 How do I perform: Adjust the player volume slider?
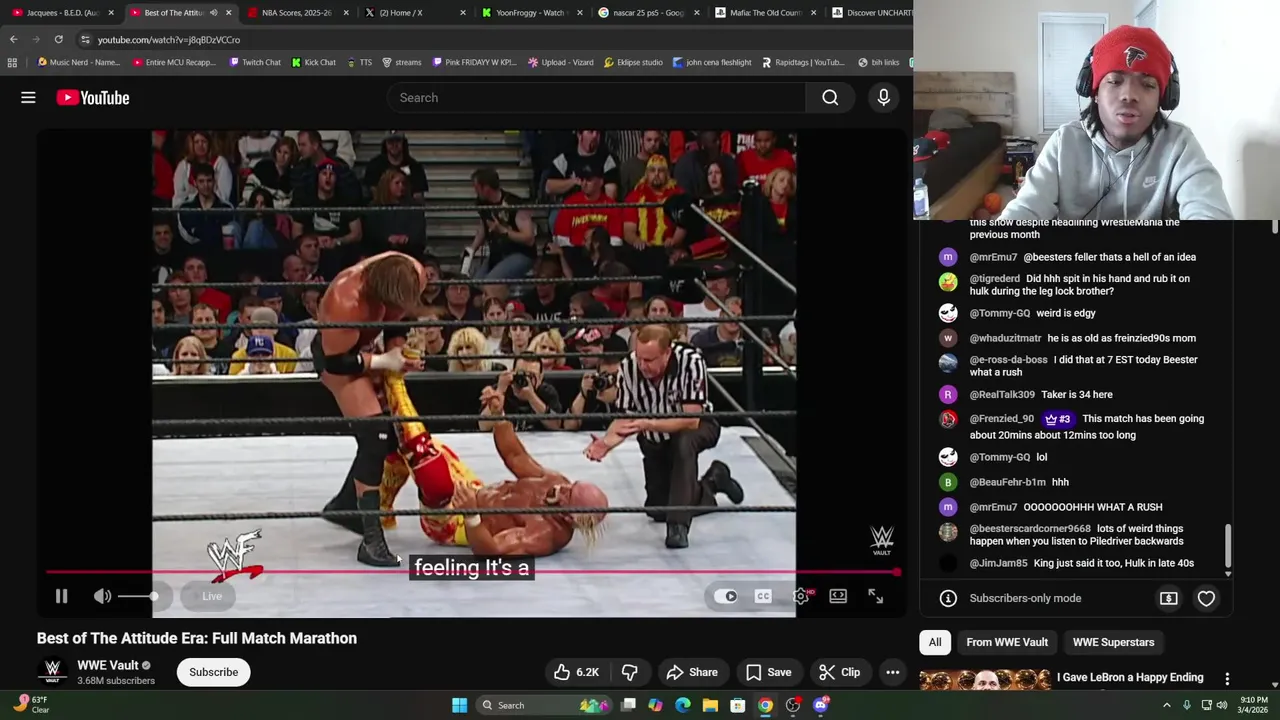[138, 596]
